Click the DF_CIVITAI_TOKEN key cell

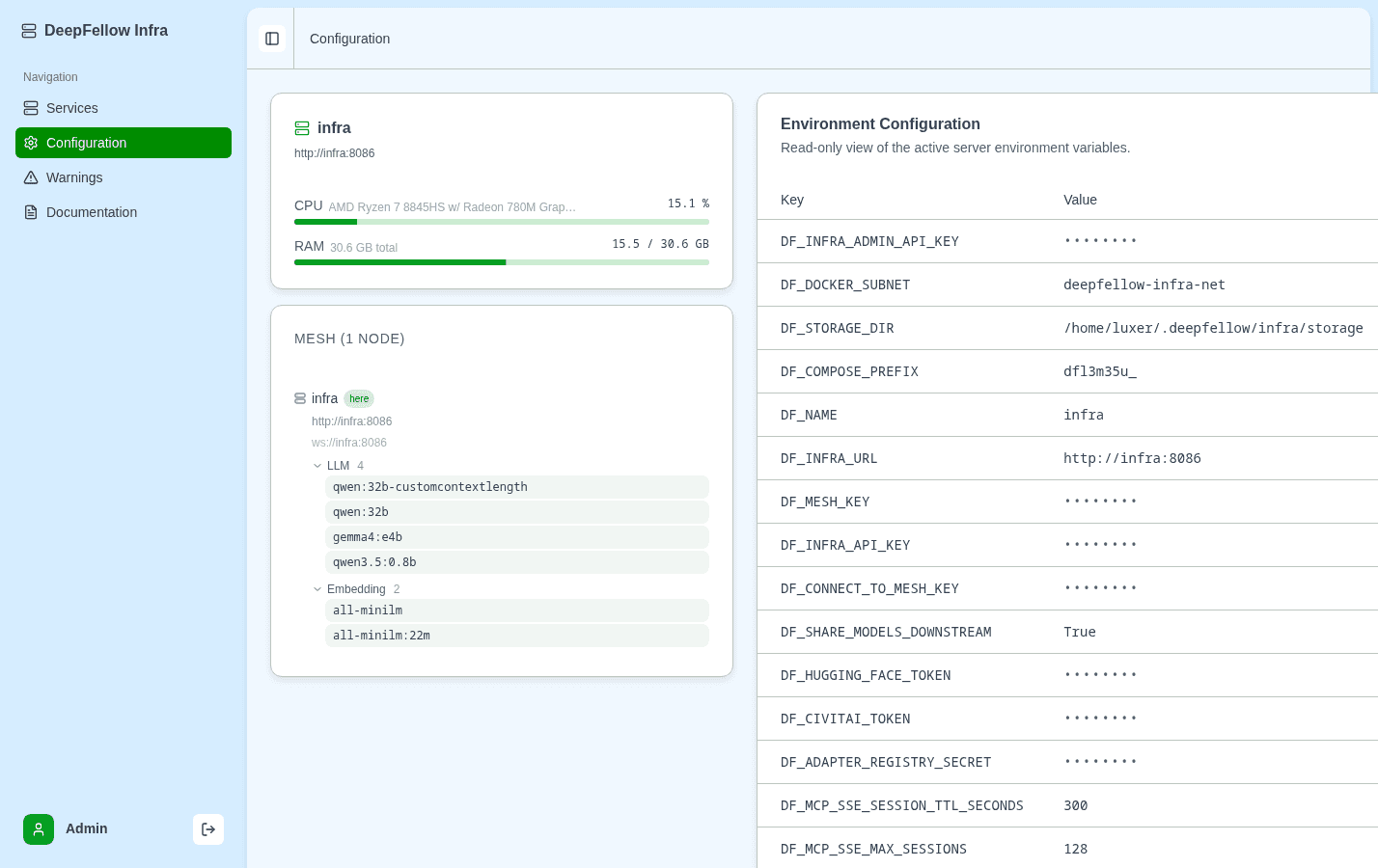coord(845,719)
